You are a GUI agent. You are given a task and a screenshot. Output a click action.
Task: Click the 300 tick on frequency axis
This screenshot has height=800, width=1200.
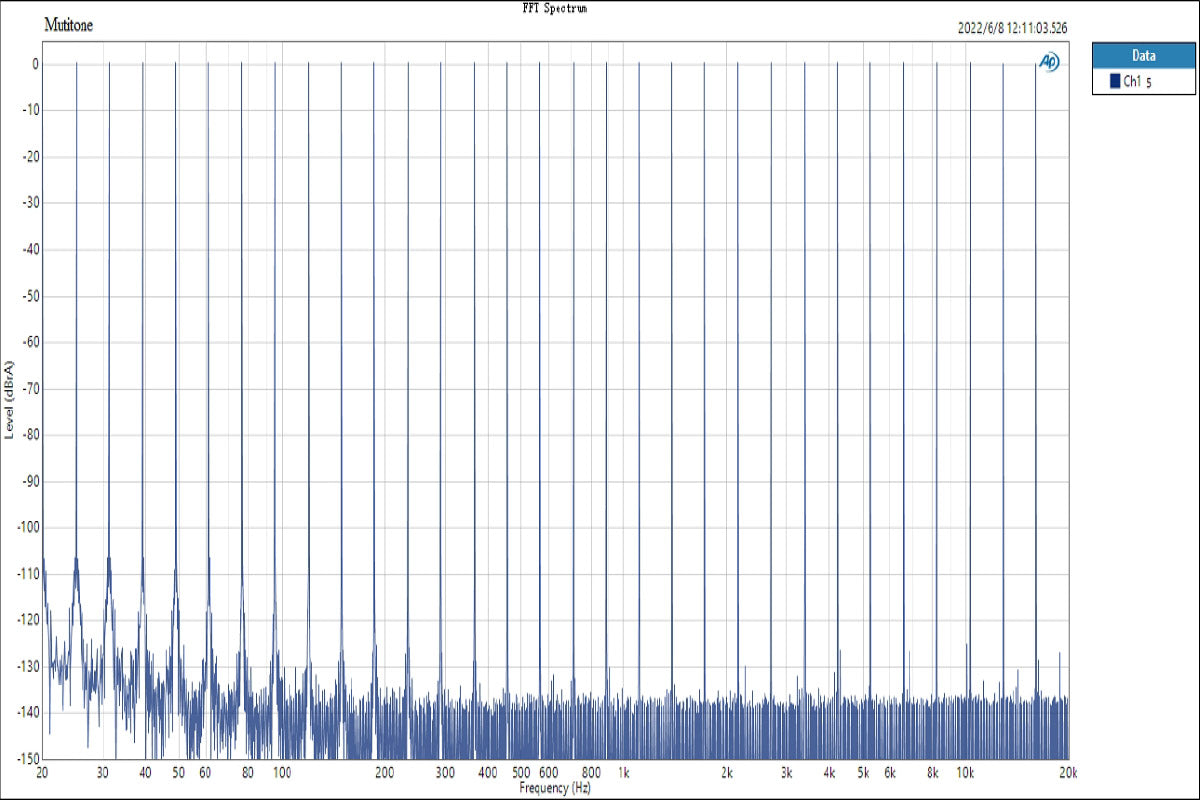445,773
